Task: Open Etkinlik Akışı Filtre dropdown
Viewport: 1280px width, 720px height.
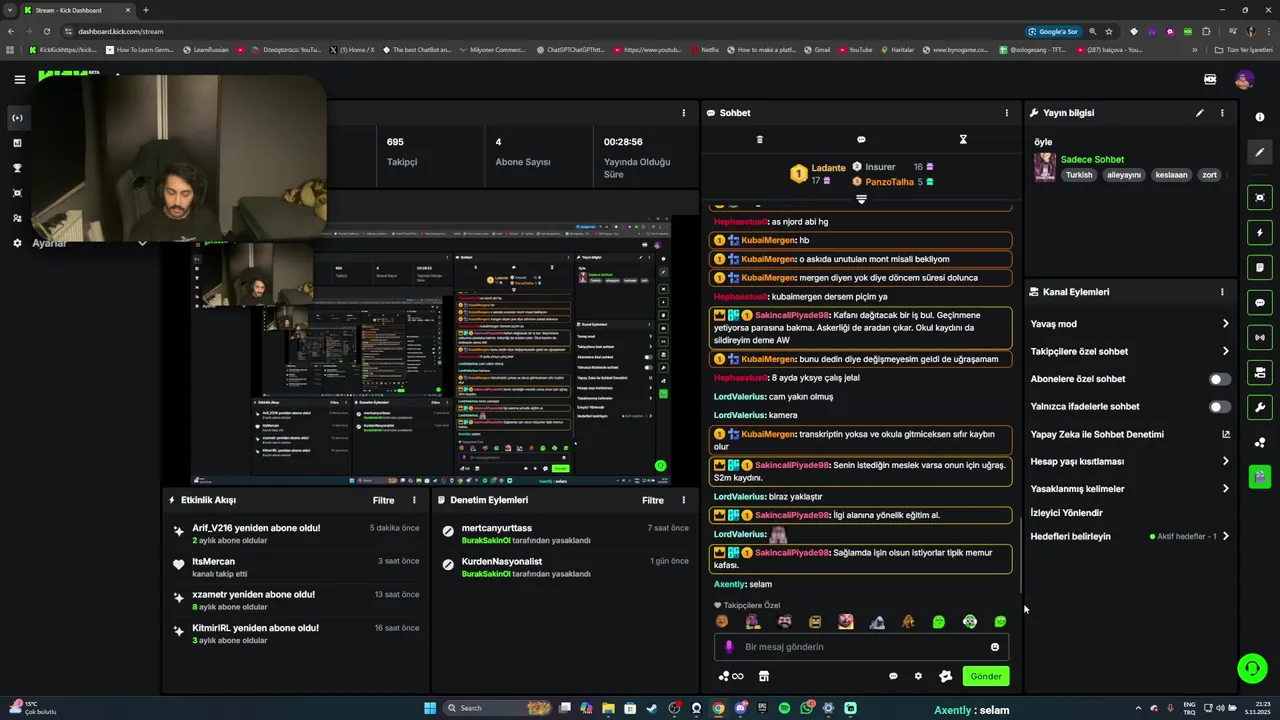Action: click(x=383, y=500)
